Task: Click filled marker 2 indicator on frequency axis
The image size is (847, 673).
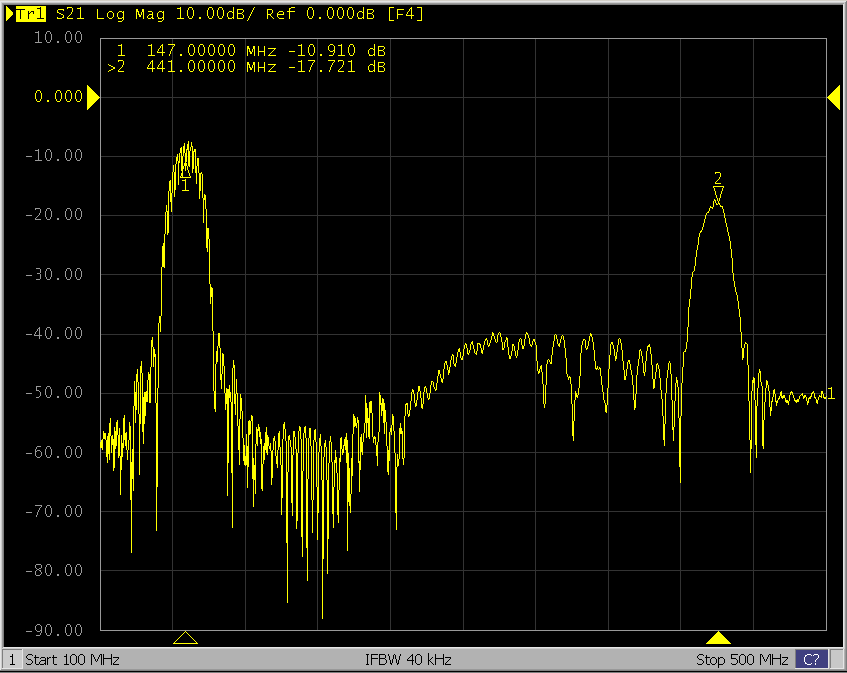Action: tap(718, 638)
